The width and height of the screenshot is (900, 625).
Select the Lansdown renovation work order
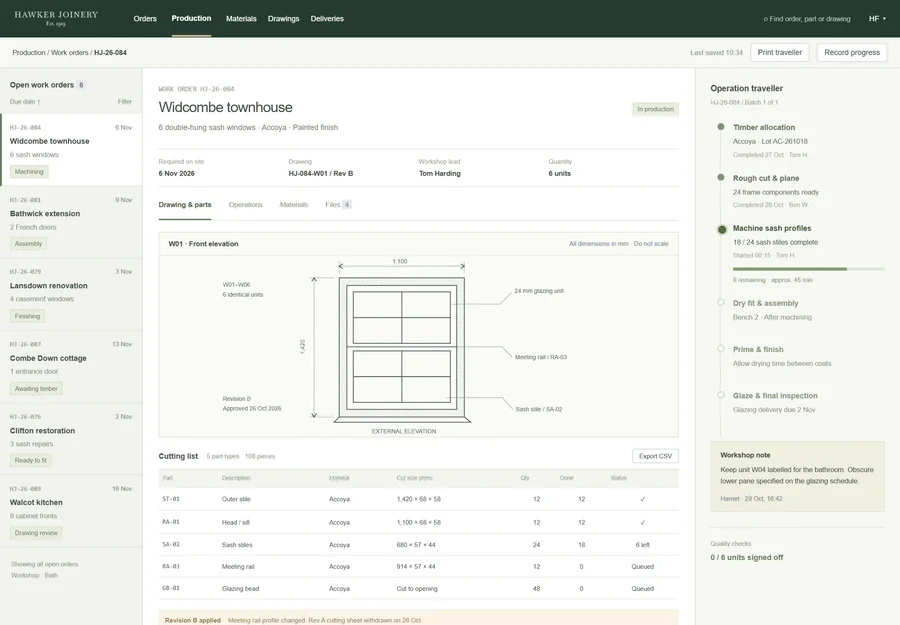71,294
